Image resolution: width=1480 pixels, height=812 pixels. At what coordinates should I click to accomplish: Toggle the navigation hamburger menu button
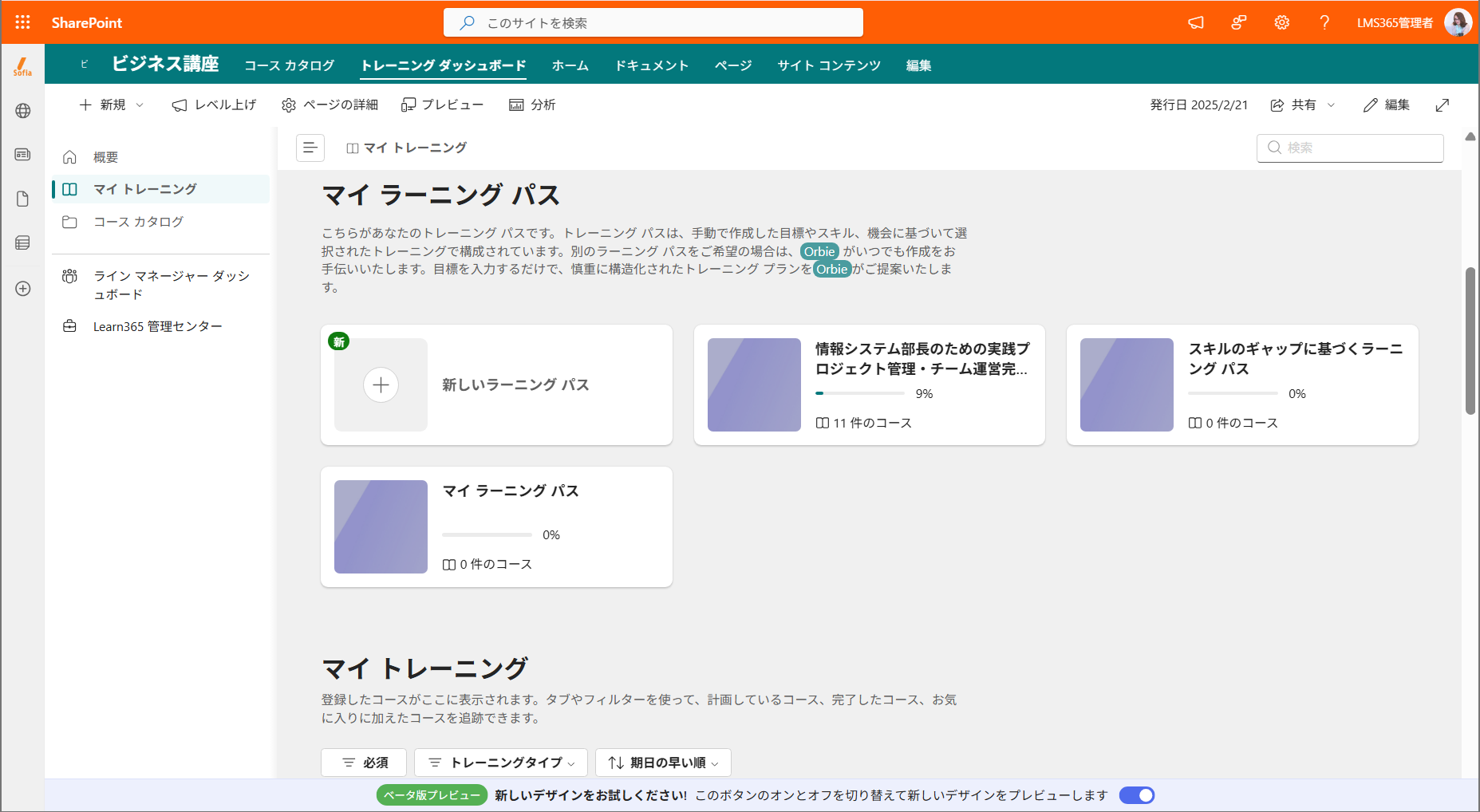(310, 148)
